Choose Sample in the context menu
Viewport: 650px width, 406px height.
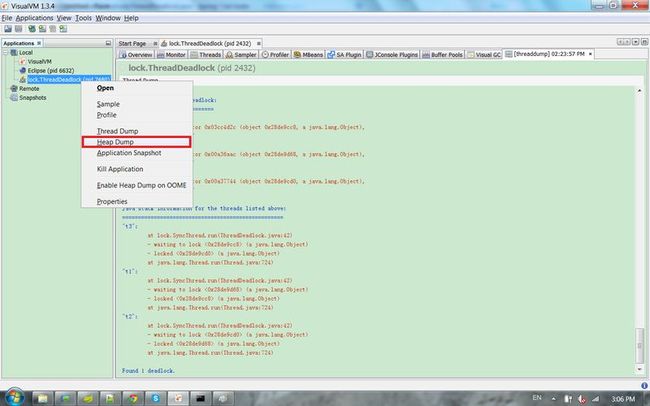137,104
